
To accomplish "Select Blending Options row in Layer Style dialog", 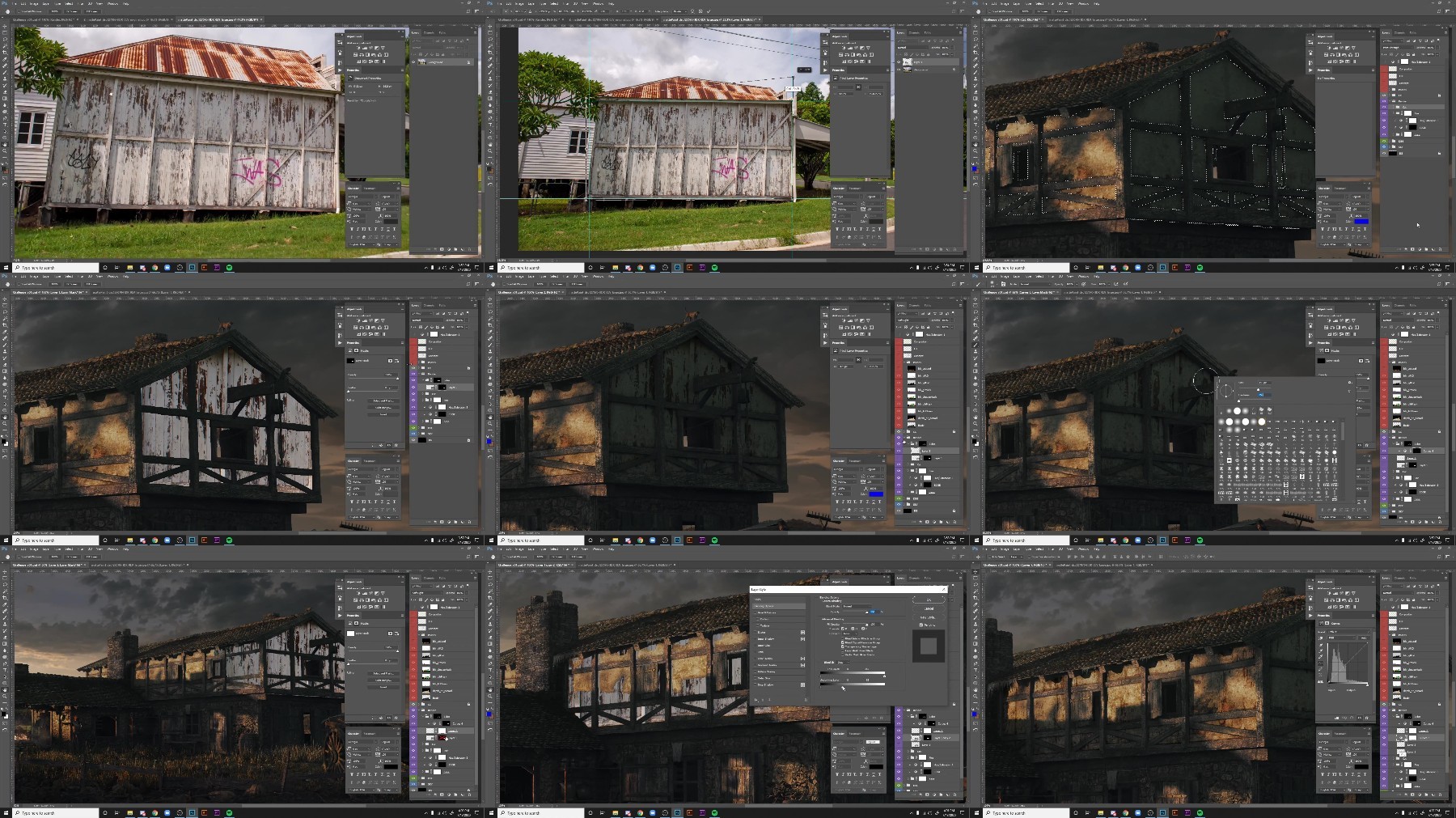I will pos(779,606).
